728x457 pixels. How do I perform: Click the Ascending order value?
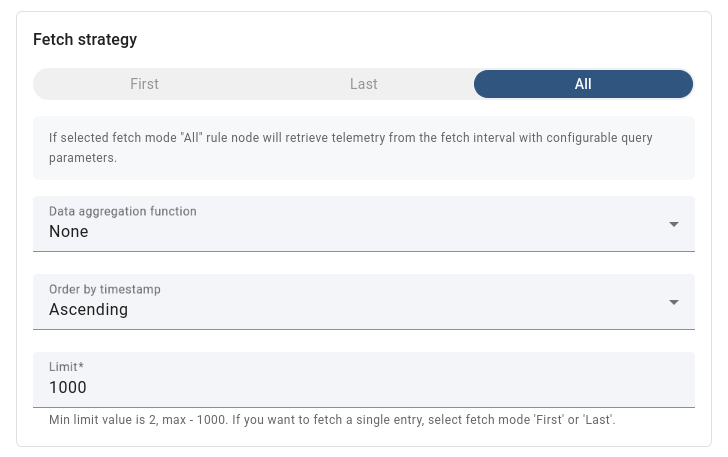[89, 310]
